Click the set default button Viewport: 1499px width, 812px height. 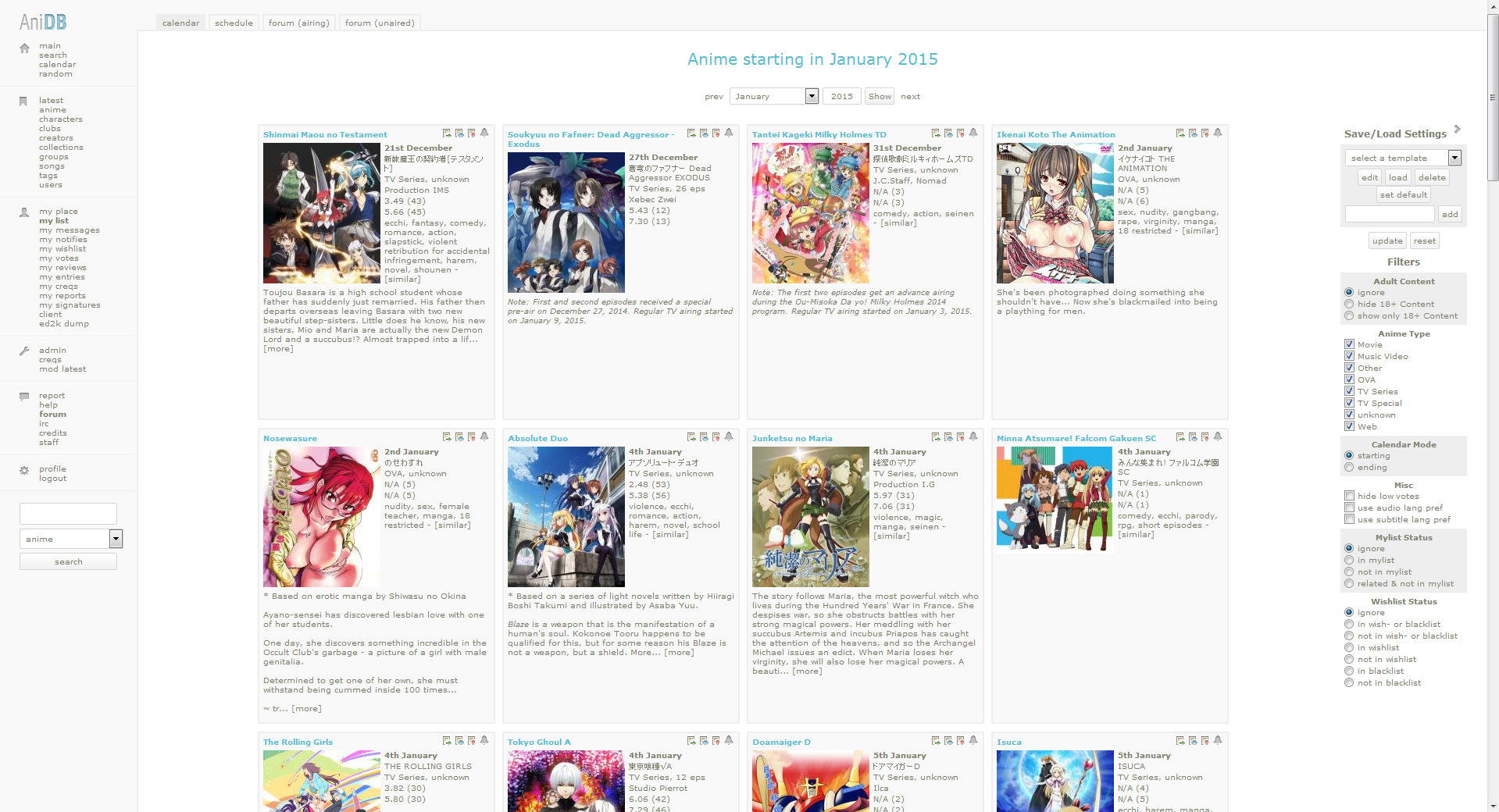[x=1403, y=194]
